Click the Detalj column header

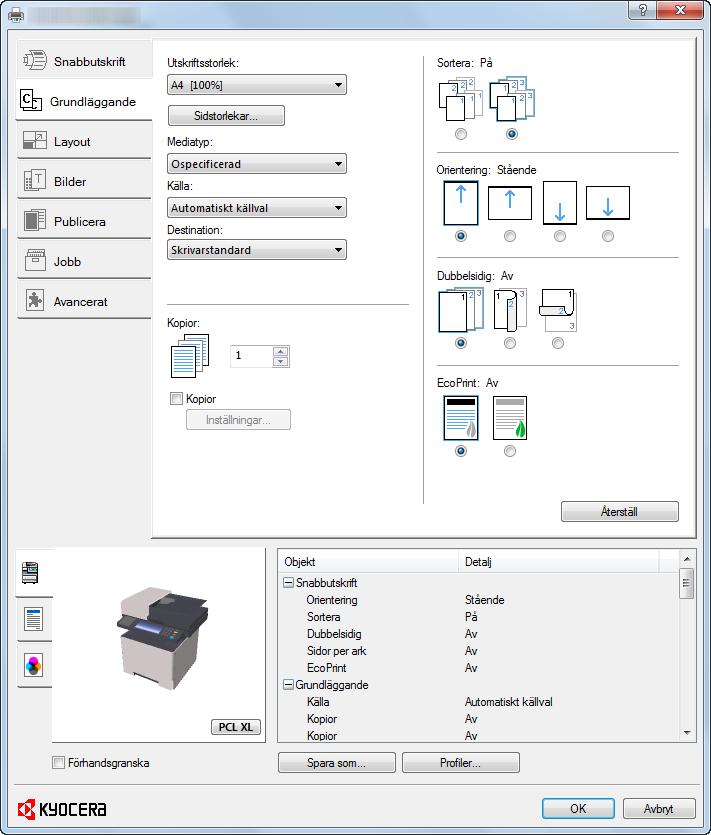[x=559, y=562]
